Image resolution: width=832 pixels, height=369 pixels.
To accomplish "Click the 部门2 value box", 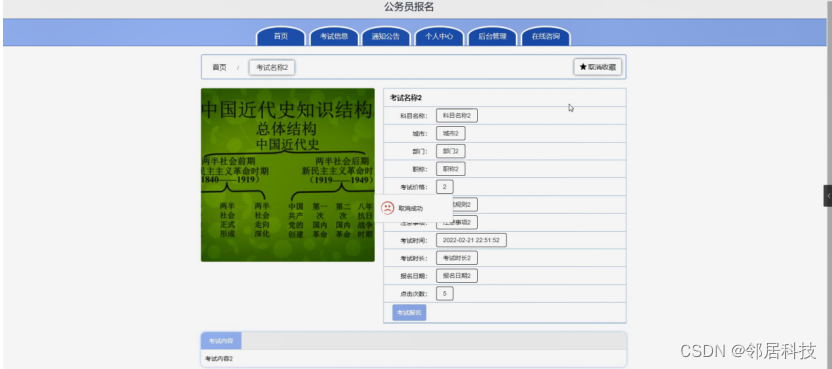I will pyautogui.click(x=450, y=151).
